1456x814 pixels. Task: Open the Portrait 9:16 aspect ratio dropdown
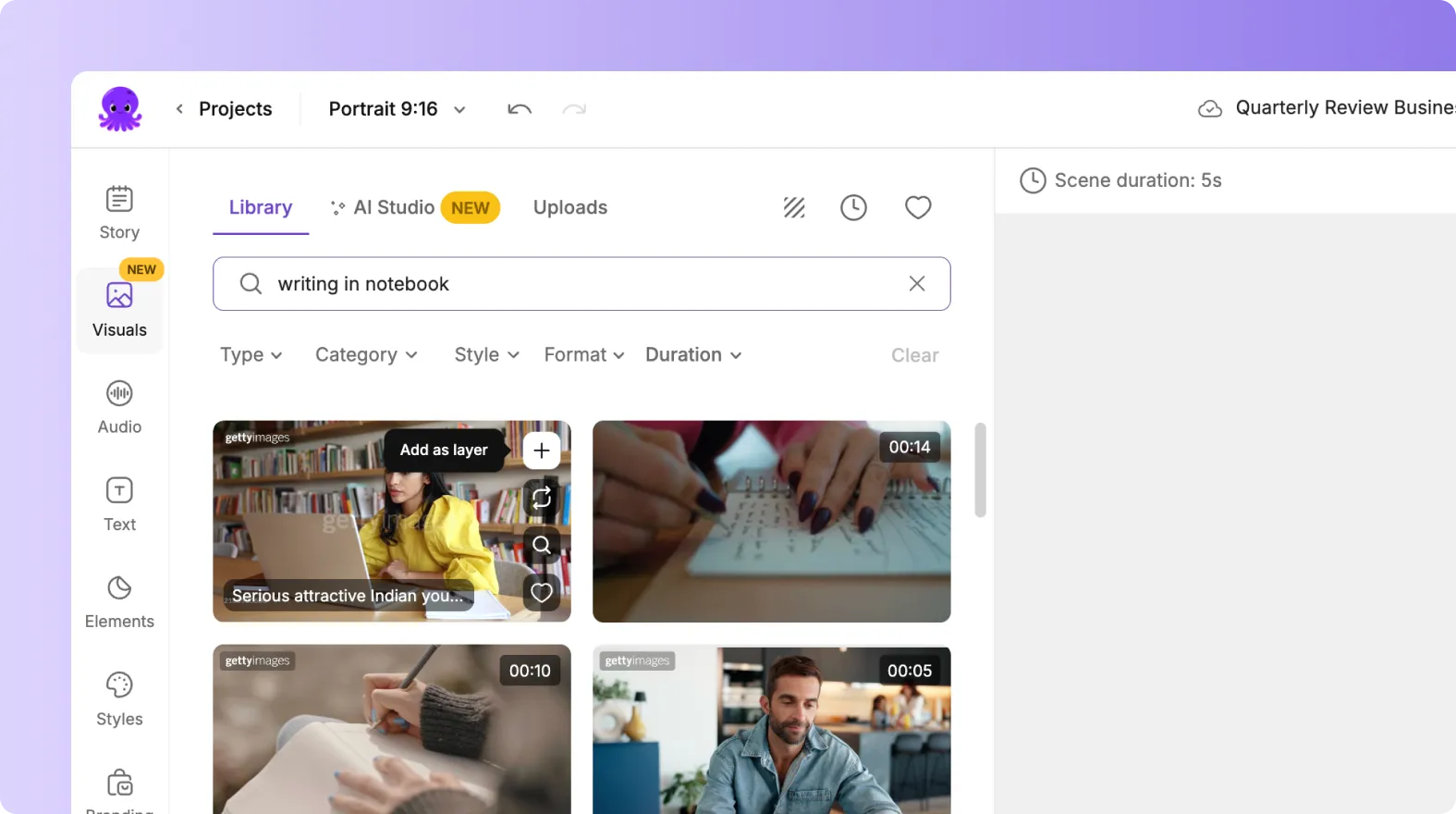coord(397,109)
